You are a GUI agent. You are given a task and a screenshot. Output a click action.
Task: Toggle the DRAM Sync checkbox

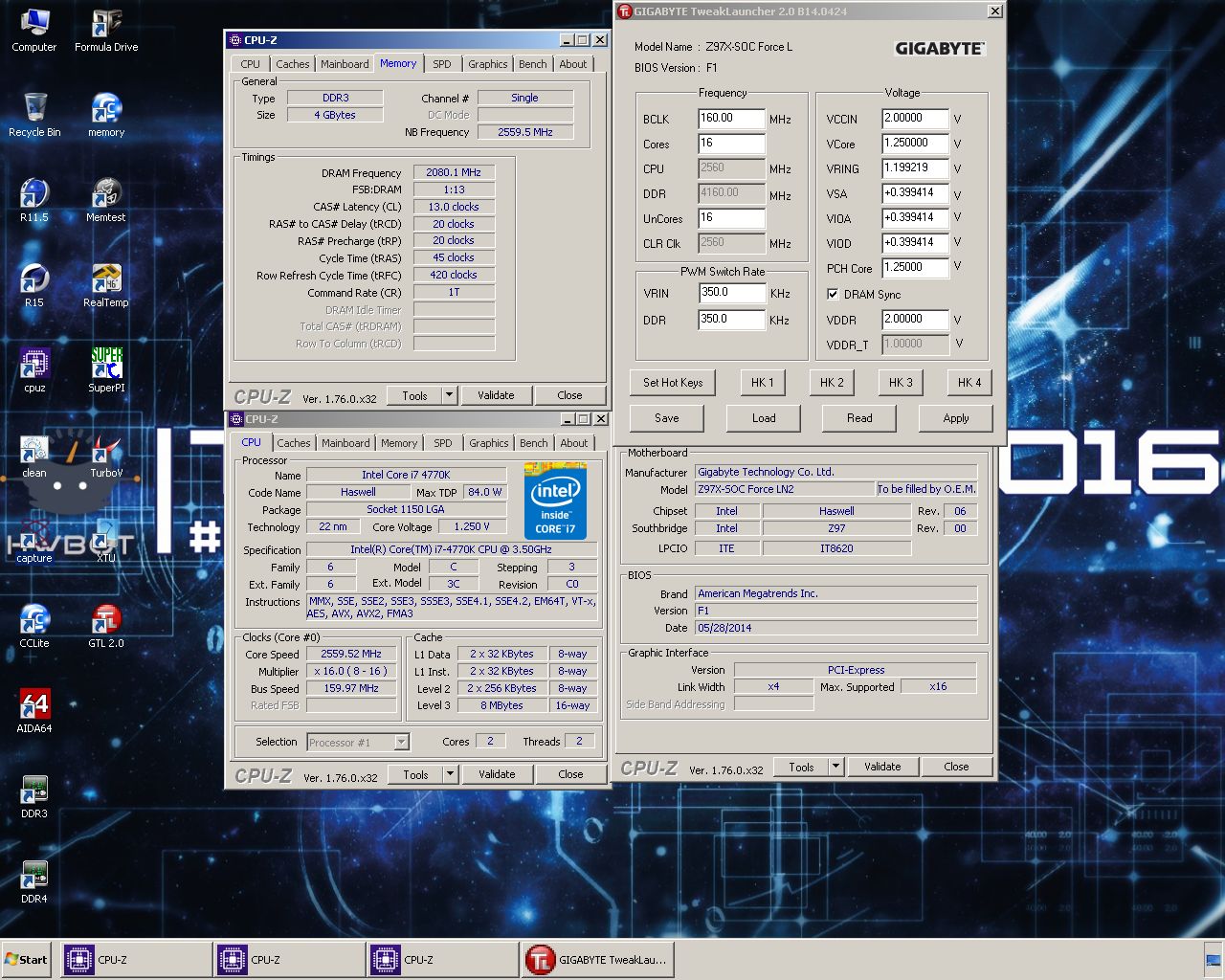point(833,295)
